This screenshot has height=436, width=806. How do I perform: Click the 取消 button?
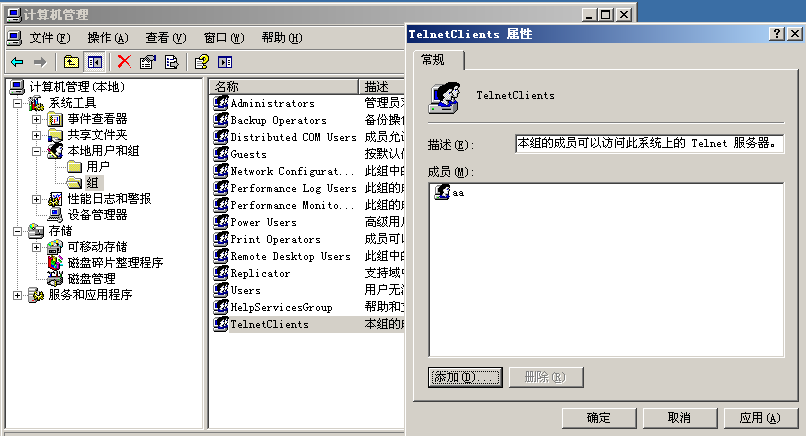click(x=680, y=417)
